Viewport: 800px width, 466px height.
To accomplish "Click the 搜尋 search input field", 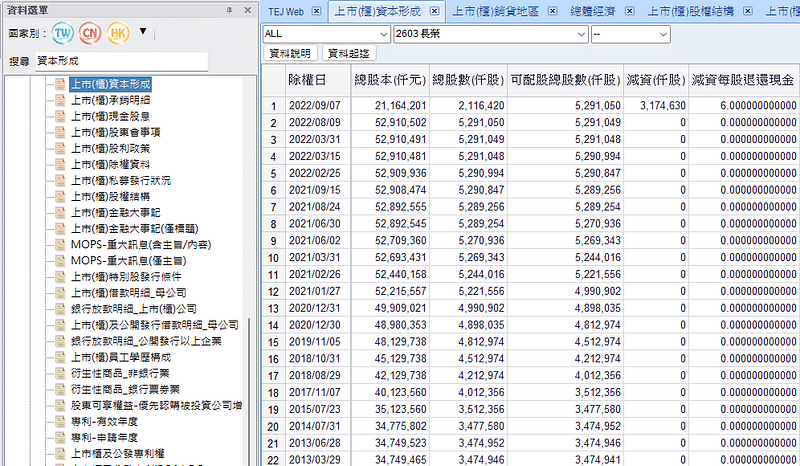I will point(120,61).
